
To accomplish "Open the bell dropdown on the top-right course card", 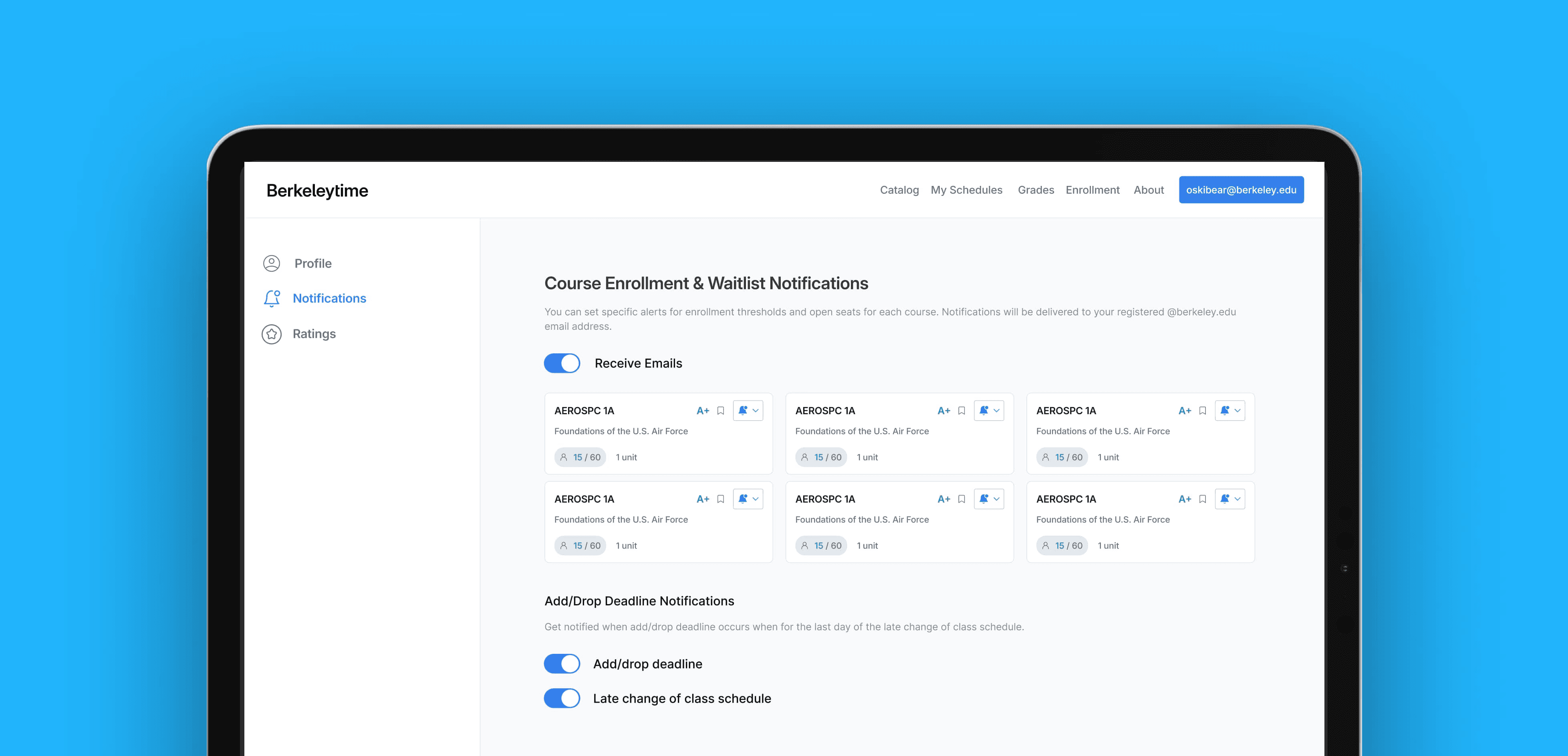I will 1229,411.
